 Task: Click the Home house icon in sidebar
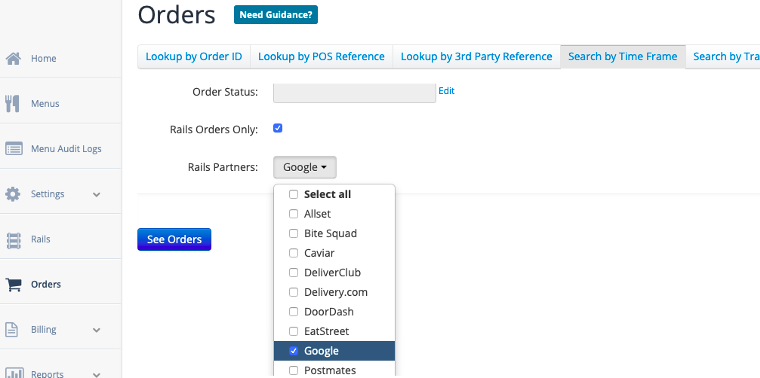13,59
